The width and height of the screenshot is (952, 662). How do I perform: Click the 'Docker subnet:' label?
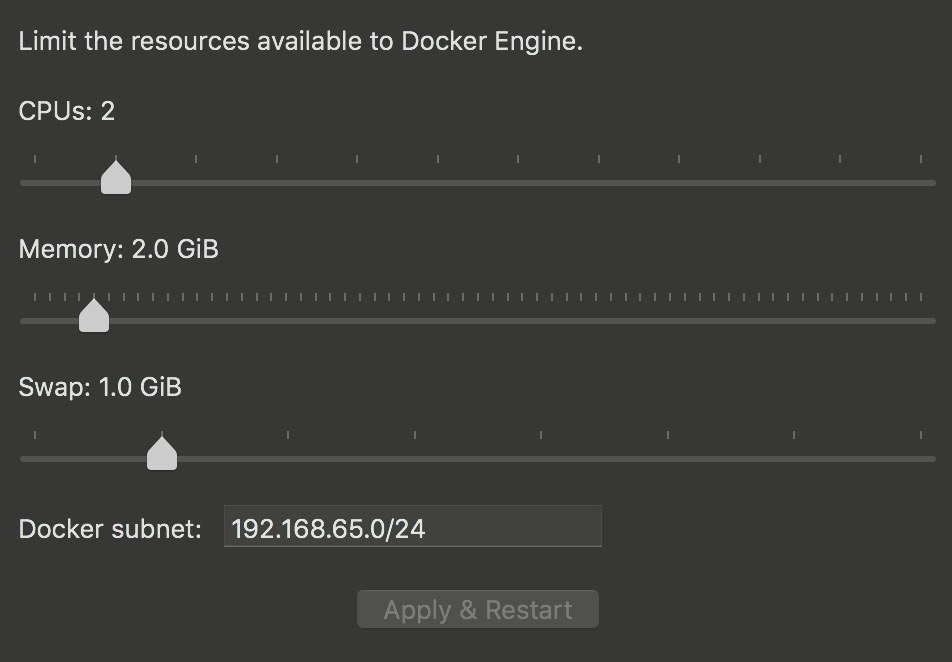click(110, 528)
